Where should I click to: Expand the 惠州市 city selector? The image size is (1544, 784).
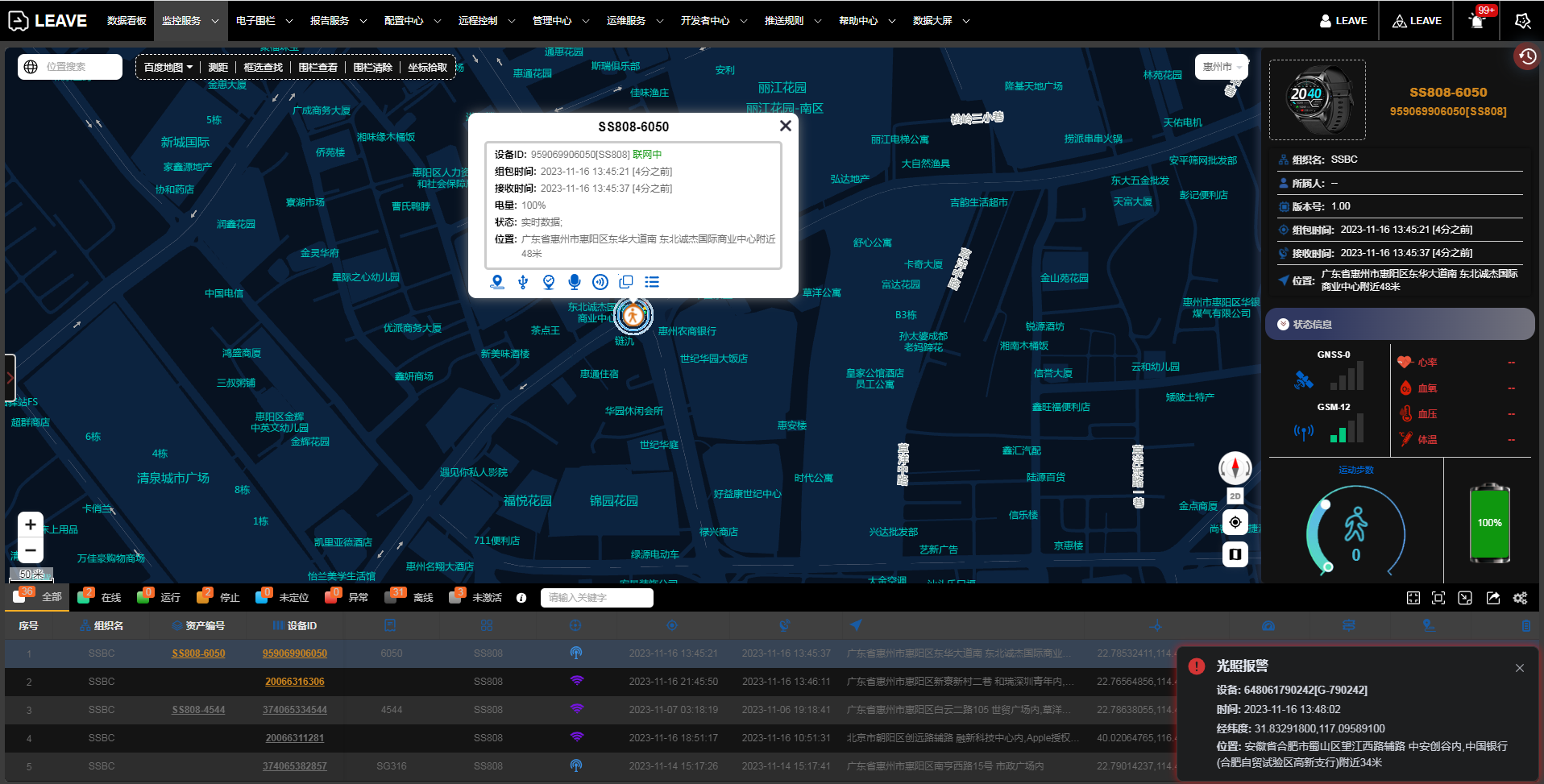(x=1221, y=67)
